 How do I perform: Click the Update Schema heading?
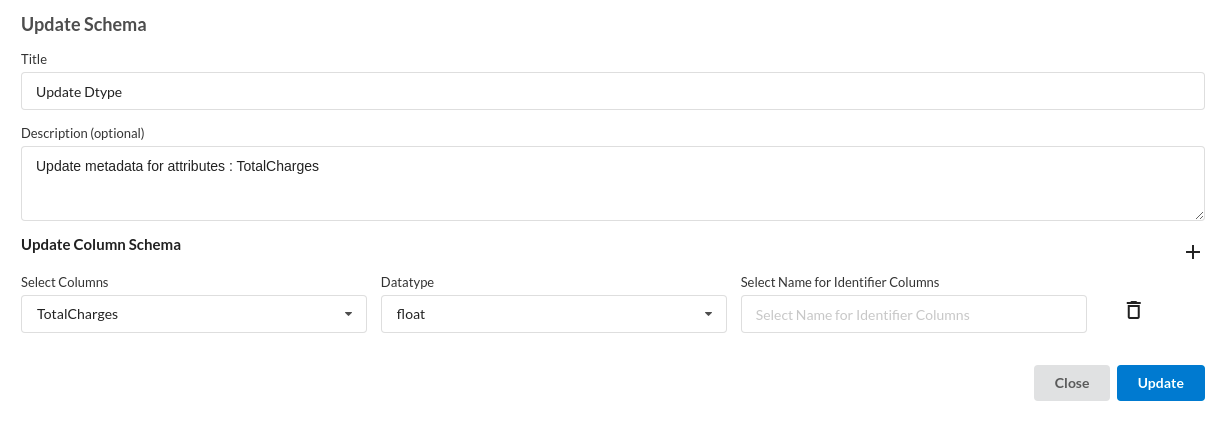[84, 25]
